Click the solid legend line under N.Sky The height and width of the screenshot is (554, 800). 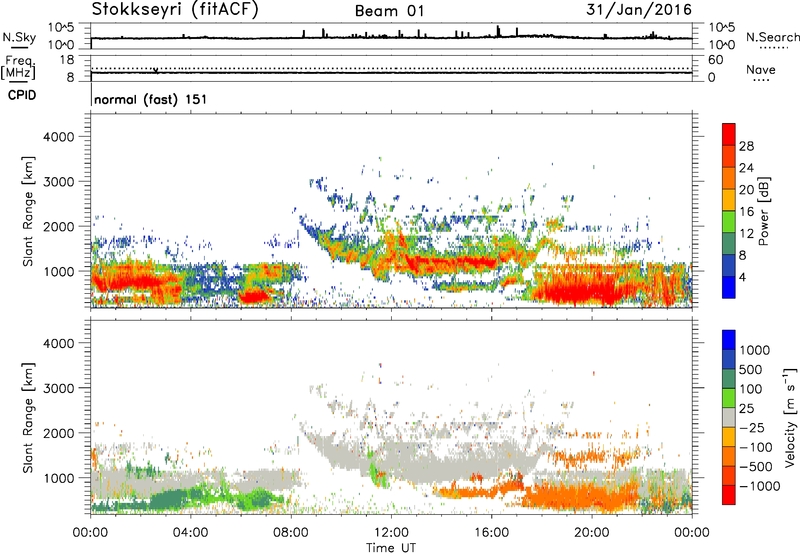pyautogui.click(x=19, y=48)
